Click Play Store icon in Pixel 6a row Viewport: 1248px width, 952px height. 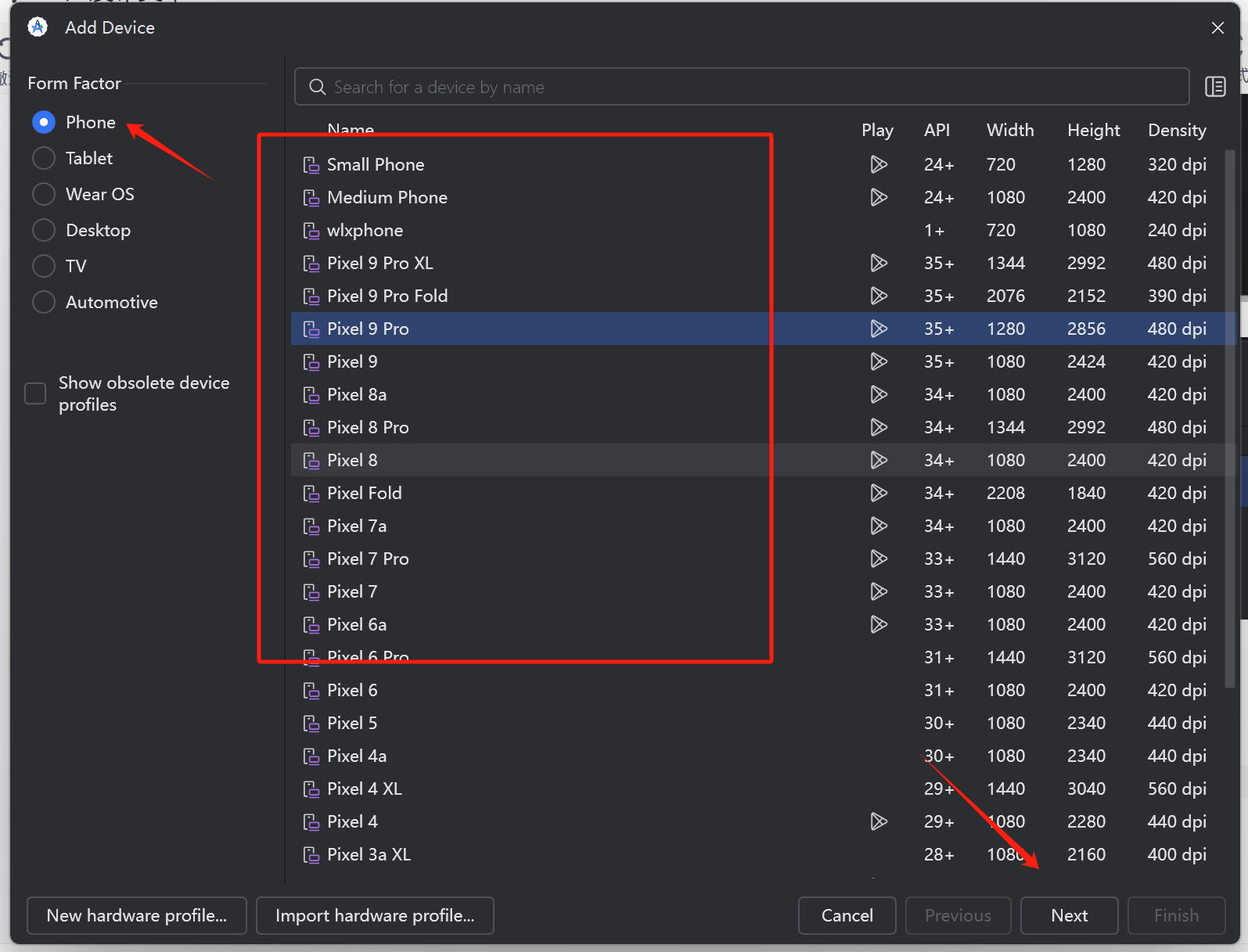(879, 624)
